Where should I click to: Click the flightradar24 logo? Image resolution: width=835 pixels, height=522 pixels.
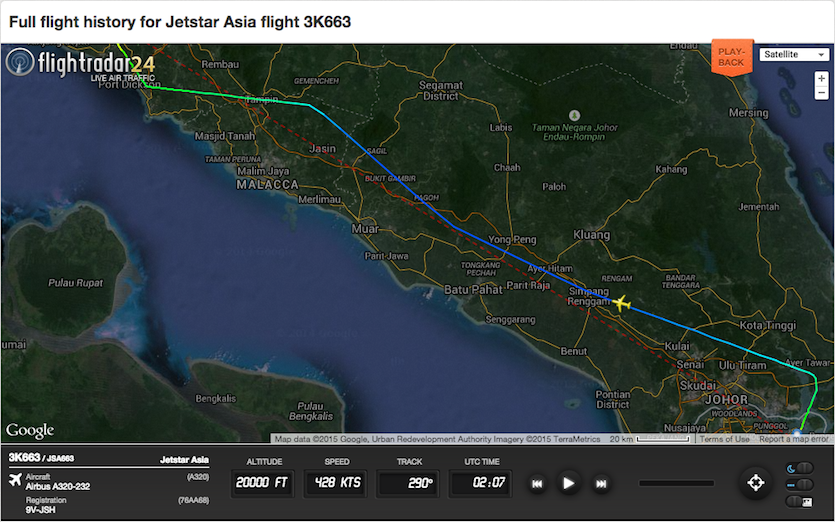pyautogui.click(x=81, y=64)
